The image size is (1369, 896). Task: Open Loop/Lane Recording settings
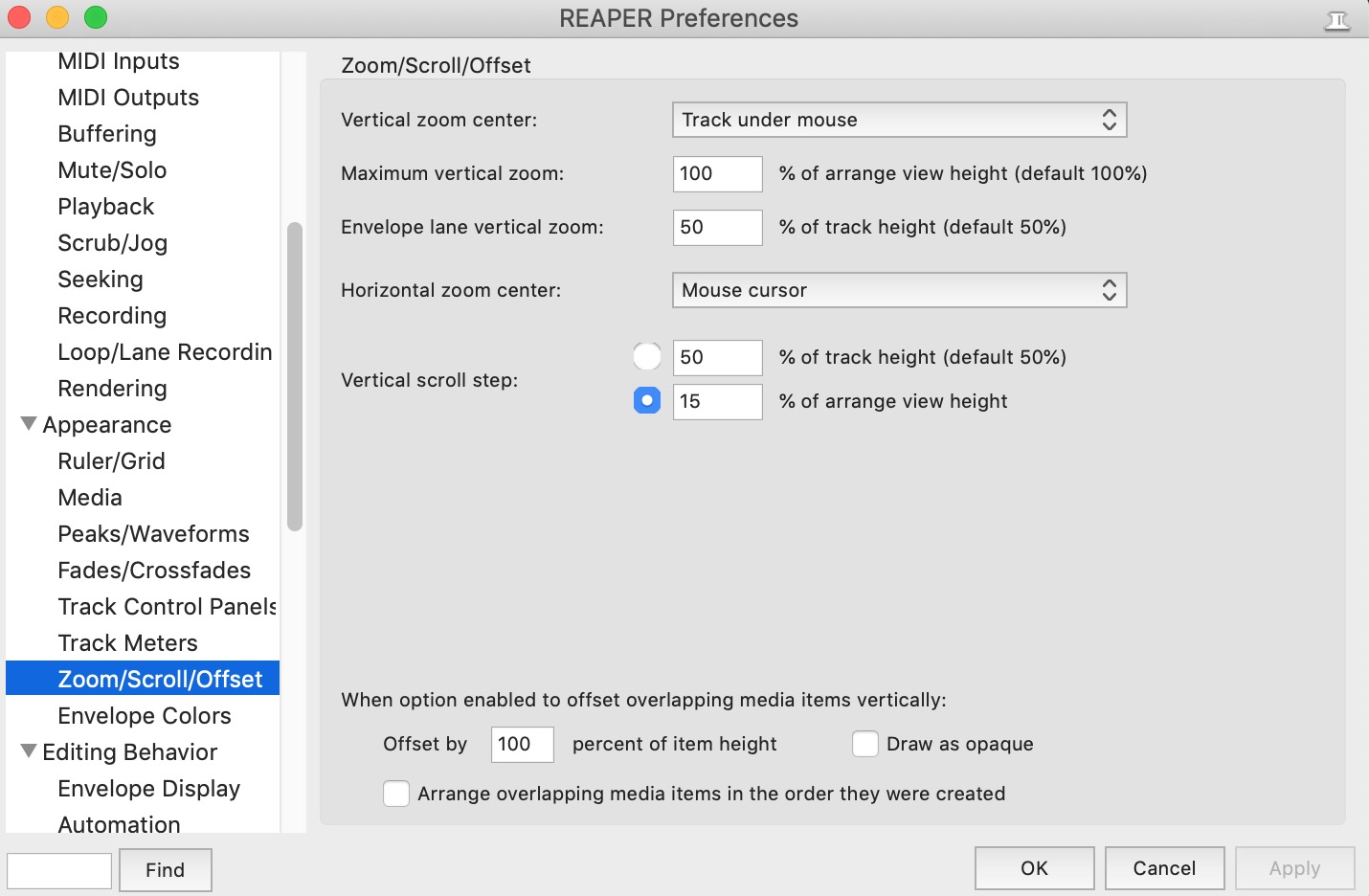[165, 352]
